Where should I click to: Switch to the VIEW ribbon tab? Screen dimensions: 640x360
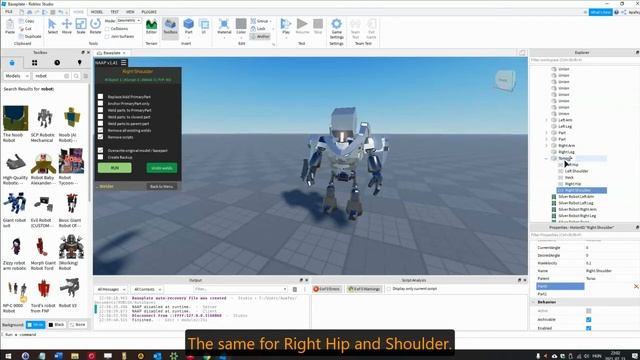coord(130,12)
